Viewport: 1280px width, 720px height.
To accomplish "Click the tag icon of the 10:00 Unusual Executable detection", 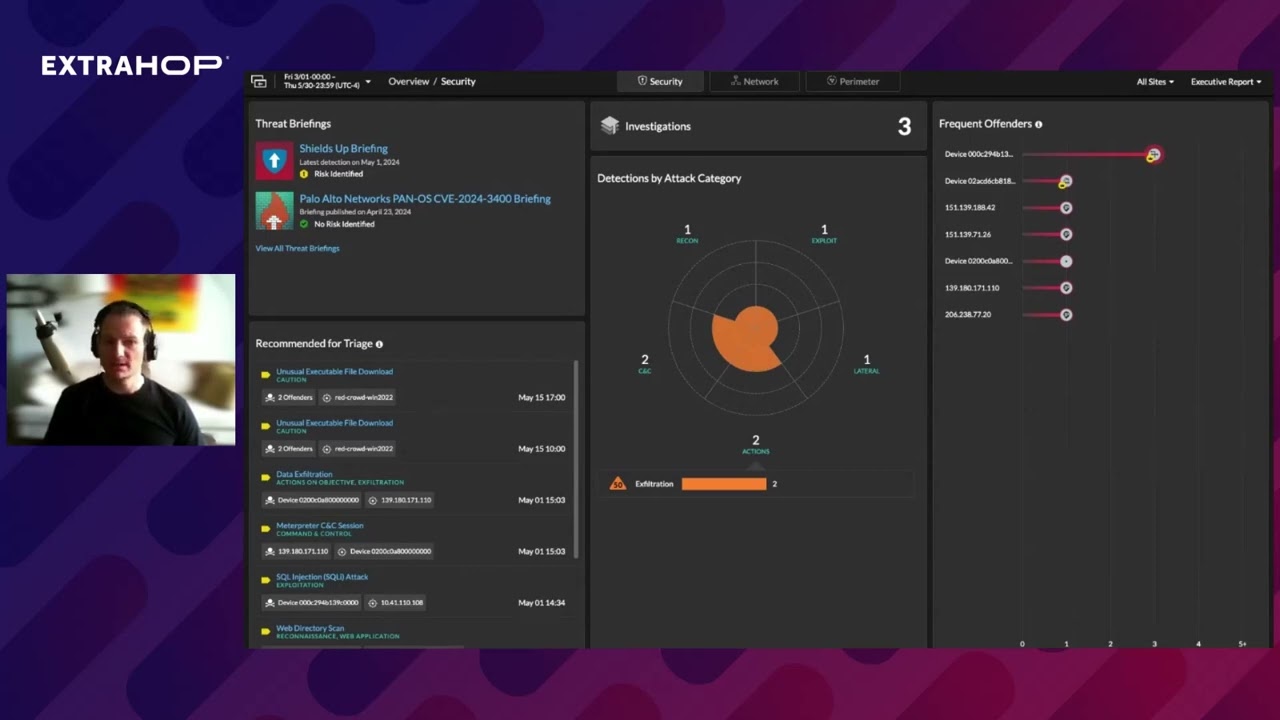I will click(x=266, y=427).
